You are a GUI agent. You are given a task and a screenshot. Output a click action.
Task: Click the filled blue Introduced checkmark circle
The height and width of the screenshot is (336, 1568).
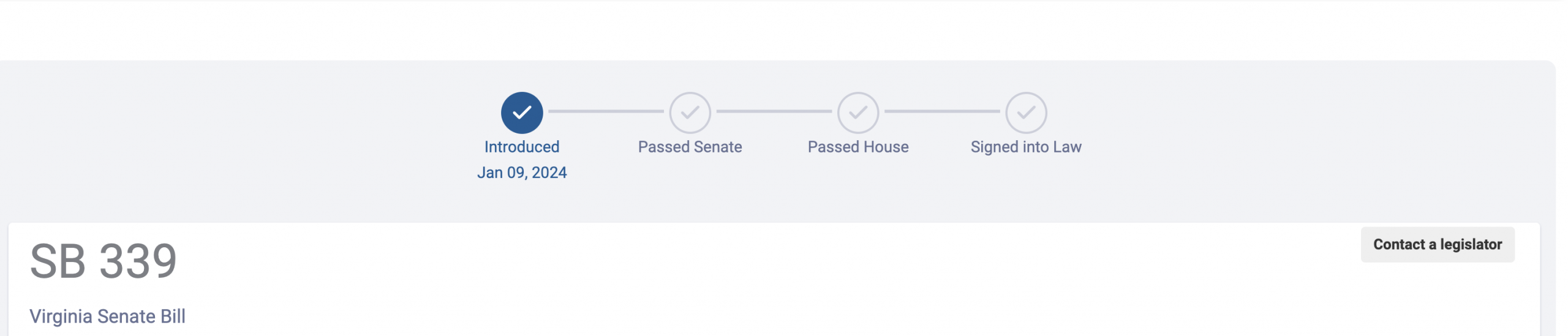point(522,113)
